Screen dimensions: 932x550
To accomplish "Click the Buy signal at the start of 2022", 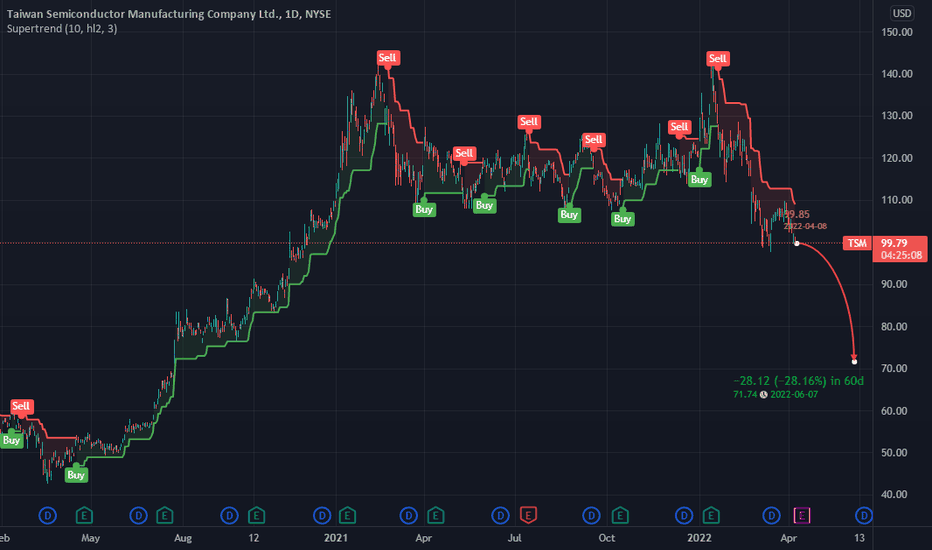I will [x=699, y=179].
